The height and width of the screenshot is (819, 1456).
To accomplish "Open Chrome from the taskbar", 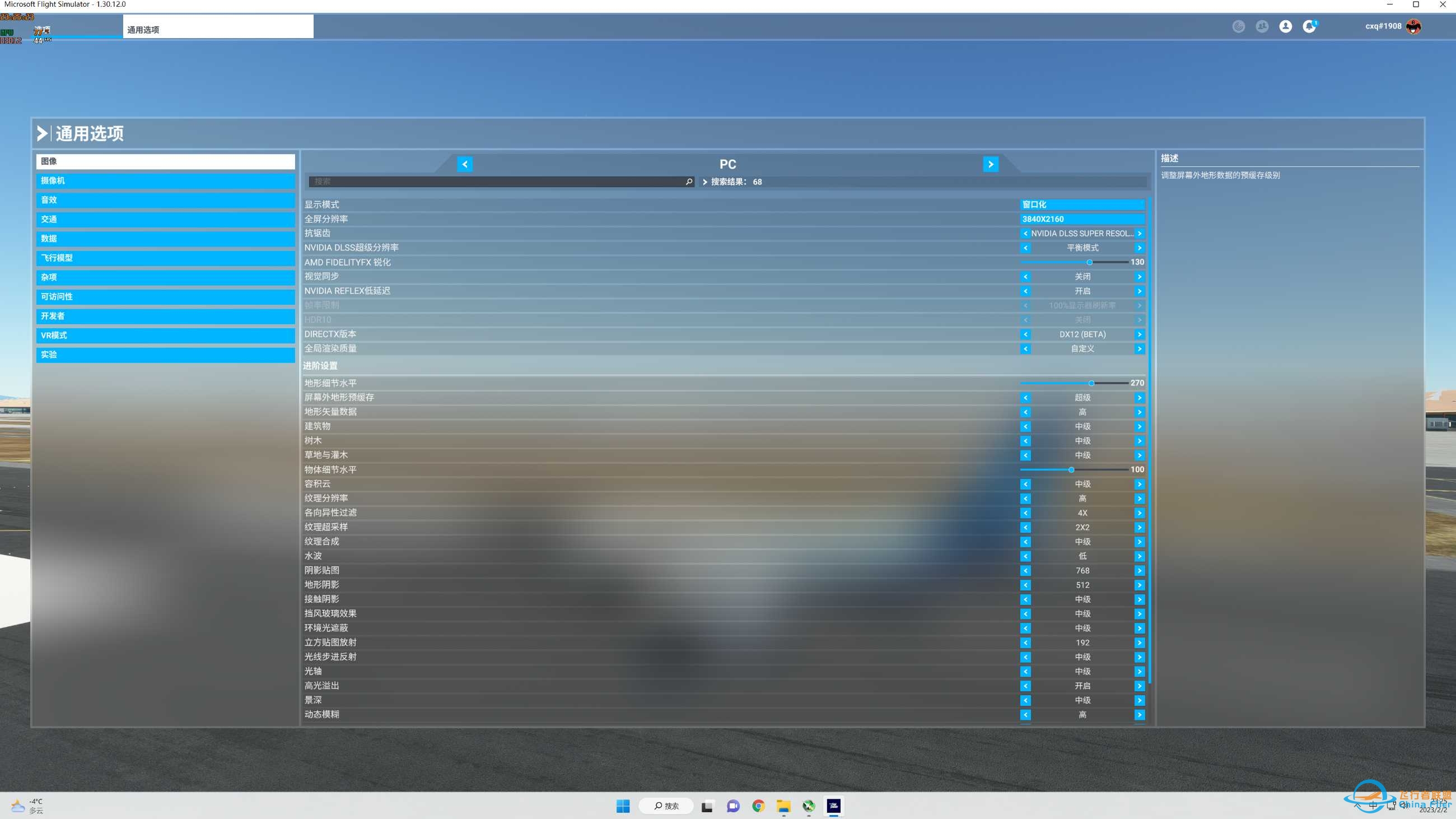I will 758,806.
